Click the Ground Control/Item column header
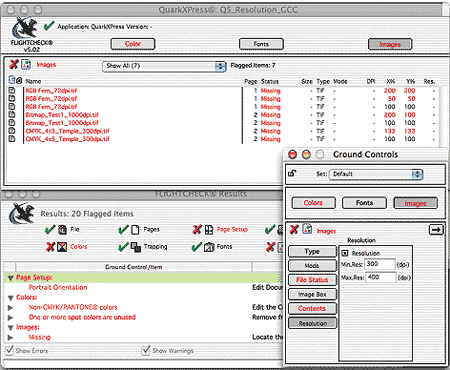This screenshot has height=370, width=450. click(x=134, y=267)
